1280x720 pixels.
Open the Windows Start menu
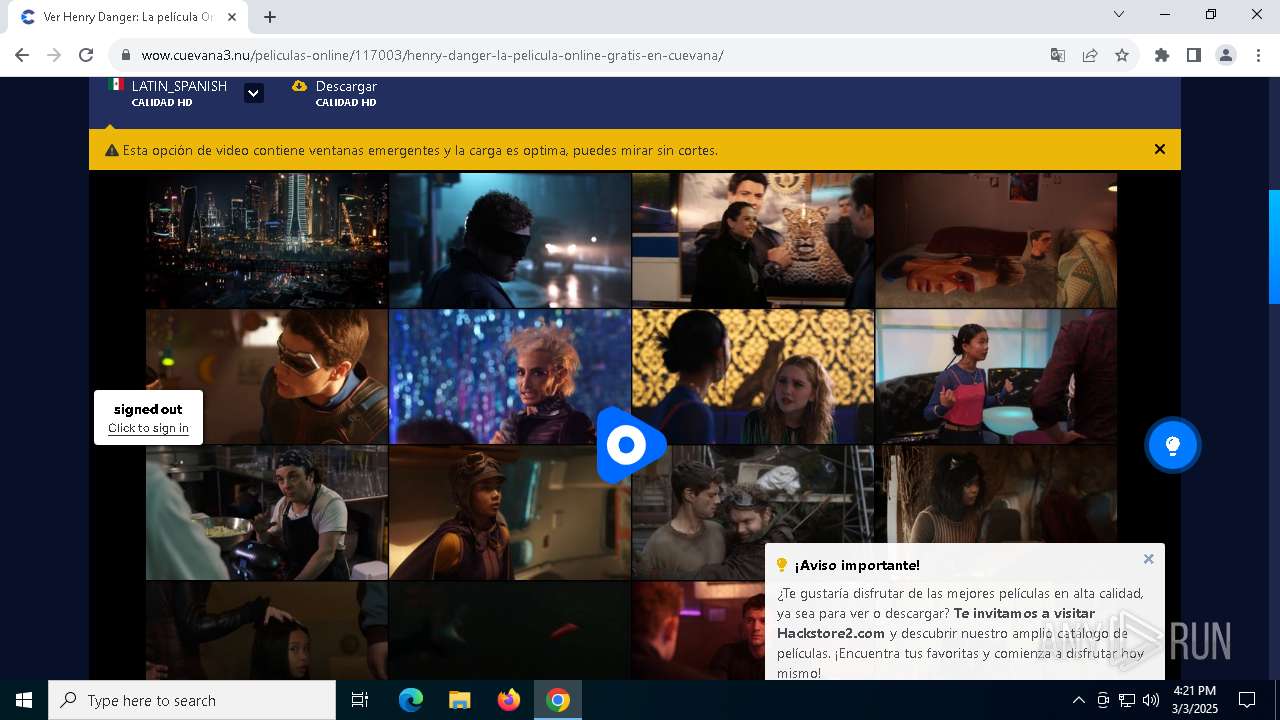24,700
